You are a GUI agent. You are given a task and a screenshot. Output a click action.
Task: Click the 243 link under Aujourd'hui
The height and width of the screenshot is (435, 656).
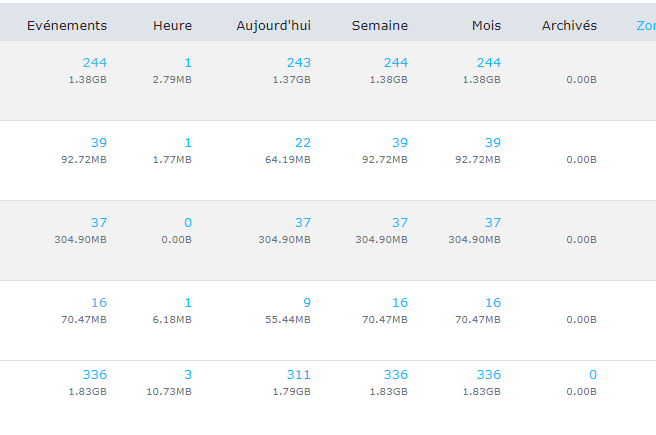point(298,63)
